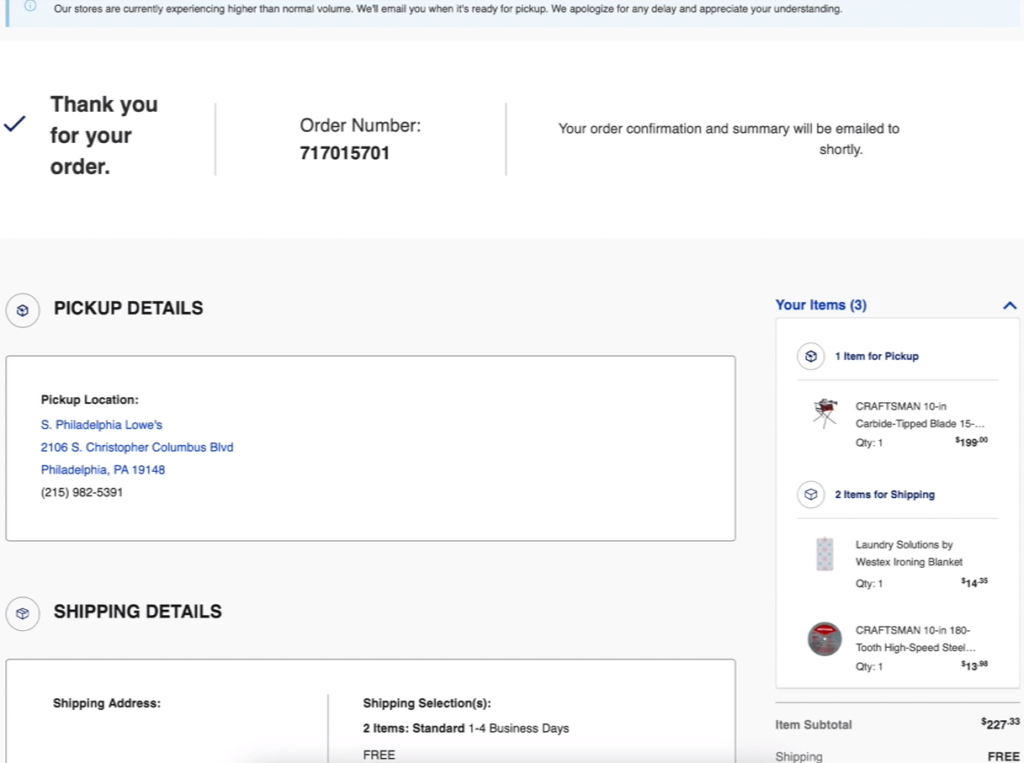Click the 1 Item for Pickup label
This screenshot has height=763, width=1024.
[876, 356]
